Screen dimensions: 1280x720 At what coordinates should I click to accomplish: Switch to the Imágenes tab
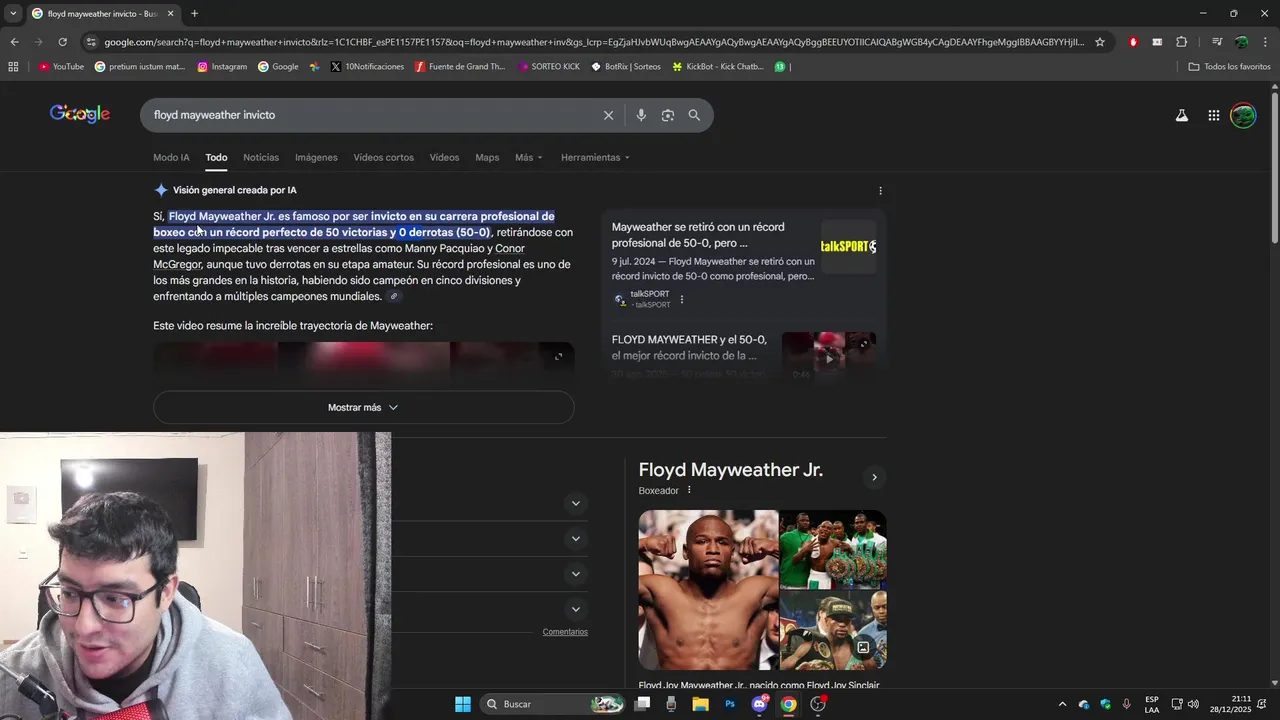pos(316,157)
